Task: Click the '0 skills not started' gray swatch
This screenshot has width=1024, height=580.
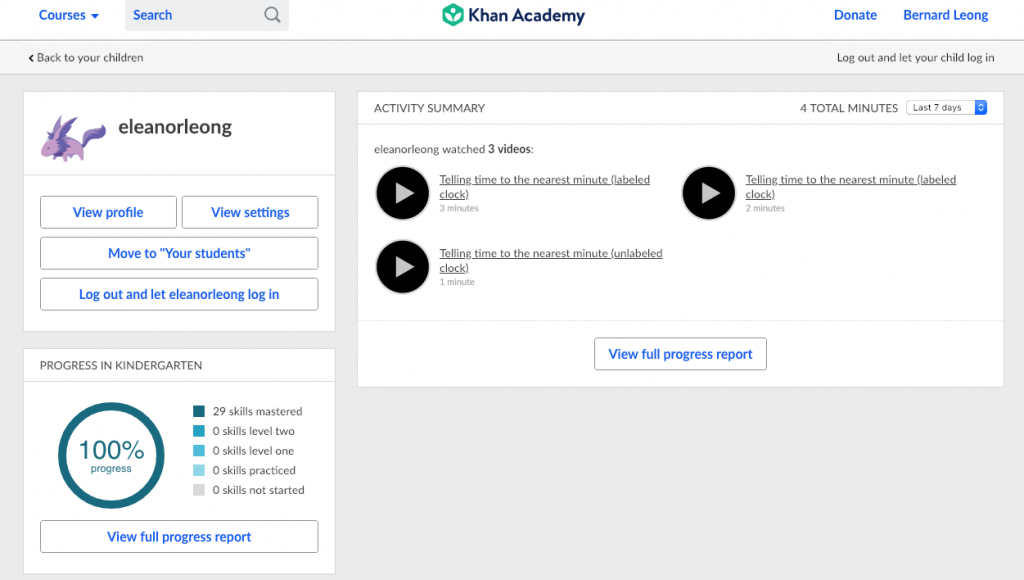Action: [199, 490]
